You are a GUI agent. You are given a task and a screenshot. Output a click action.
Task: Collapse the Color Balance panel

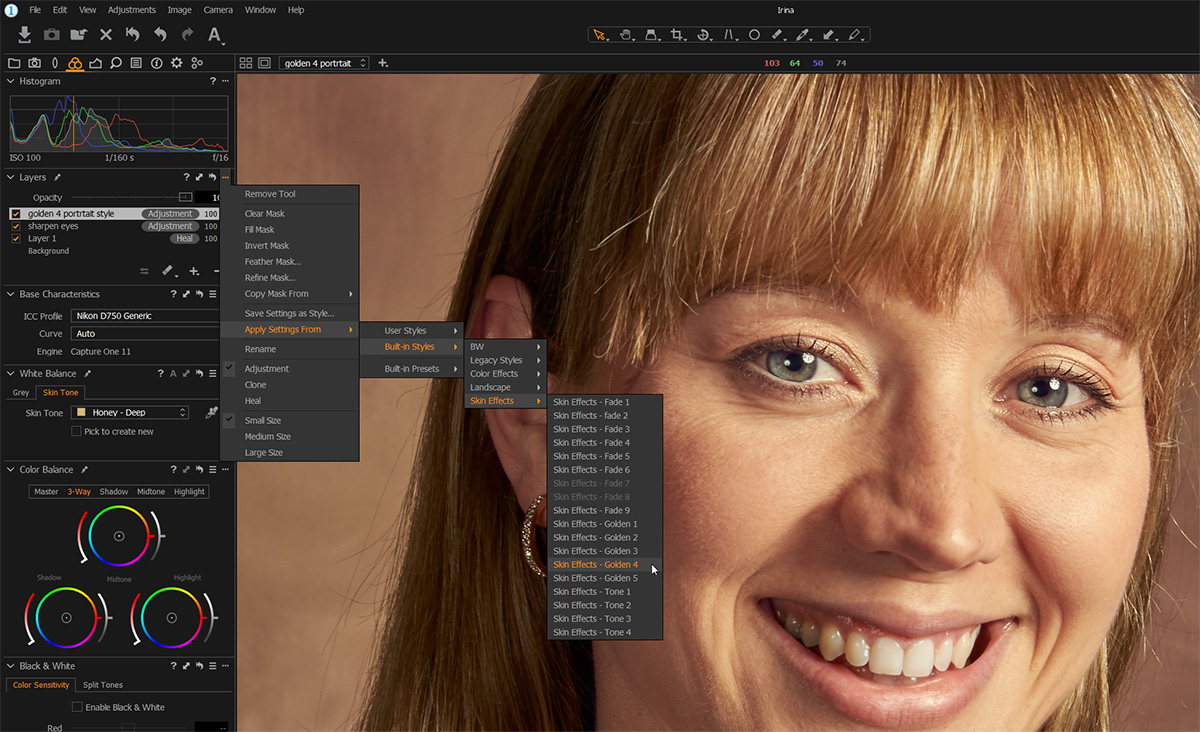[11, 469]
